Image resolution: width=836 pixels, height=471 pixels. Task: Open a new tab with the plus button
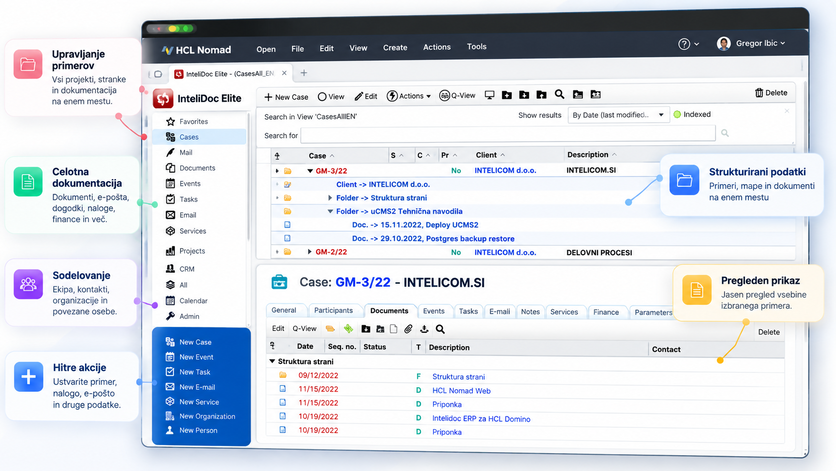(x=303, y=73)
